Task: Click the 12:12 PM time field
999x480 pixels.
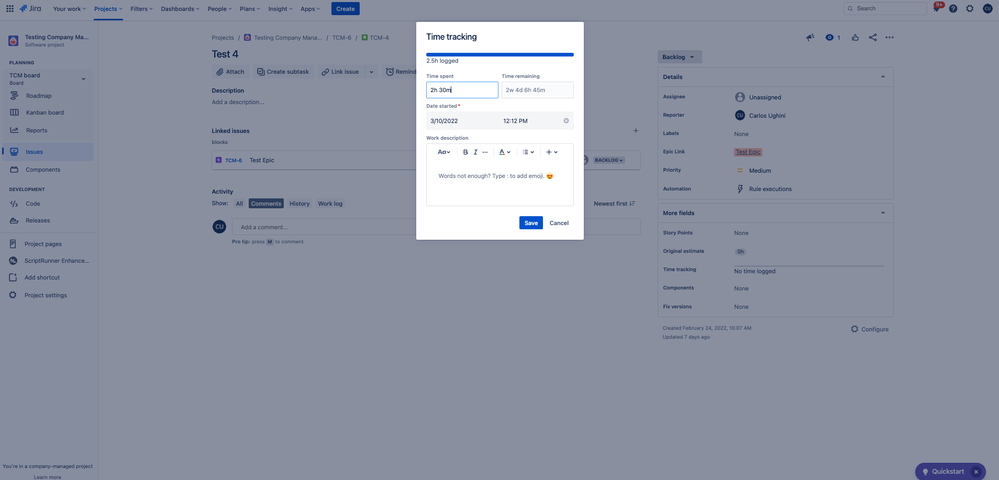Action: pos(515,120)
